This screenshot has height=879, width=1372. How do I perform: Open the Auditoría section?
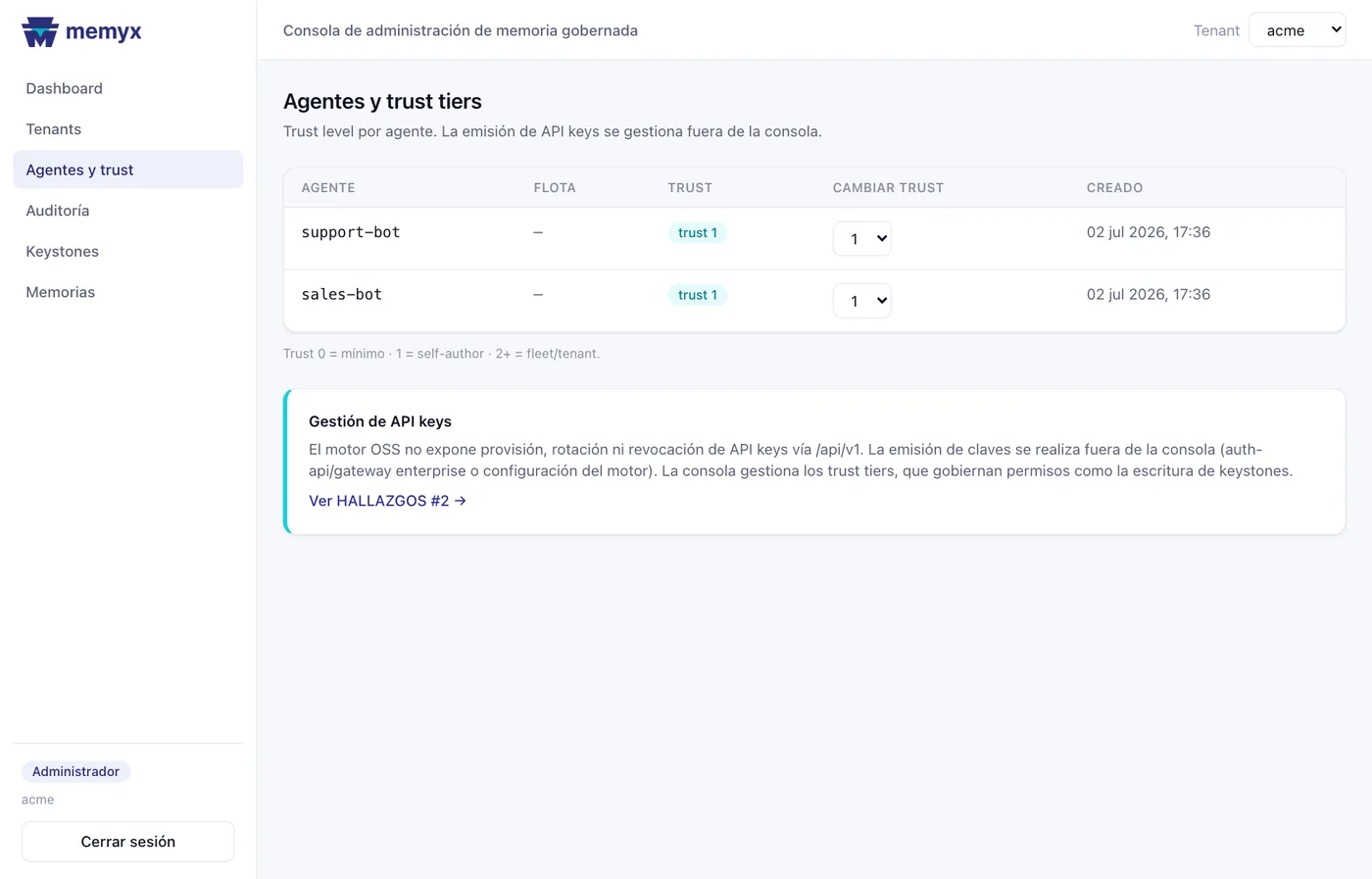click(x=127, y=211)
